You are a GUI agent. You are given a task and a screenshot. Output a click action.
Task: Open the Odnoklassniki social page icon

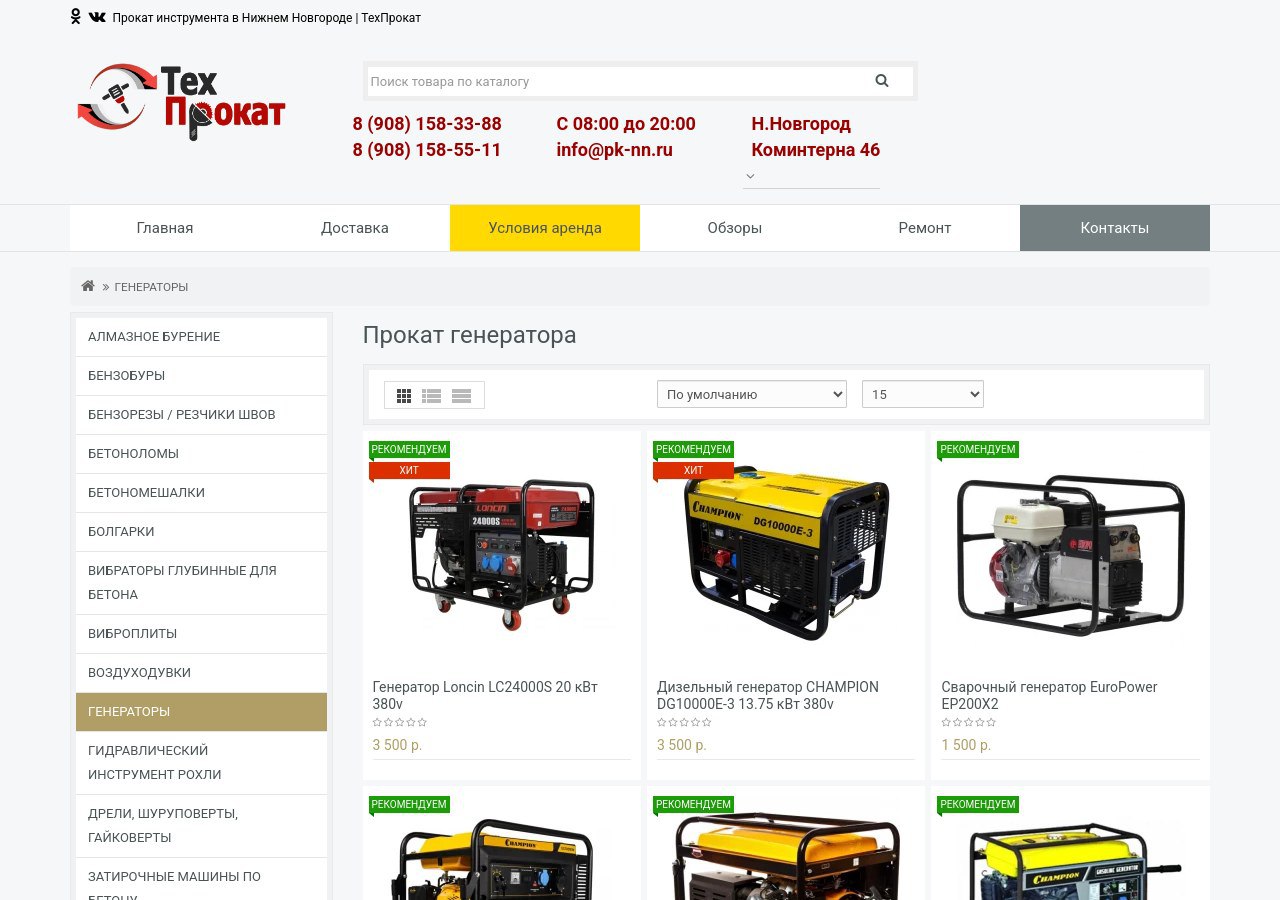pos(75,17)
